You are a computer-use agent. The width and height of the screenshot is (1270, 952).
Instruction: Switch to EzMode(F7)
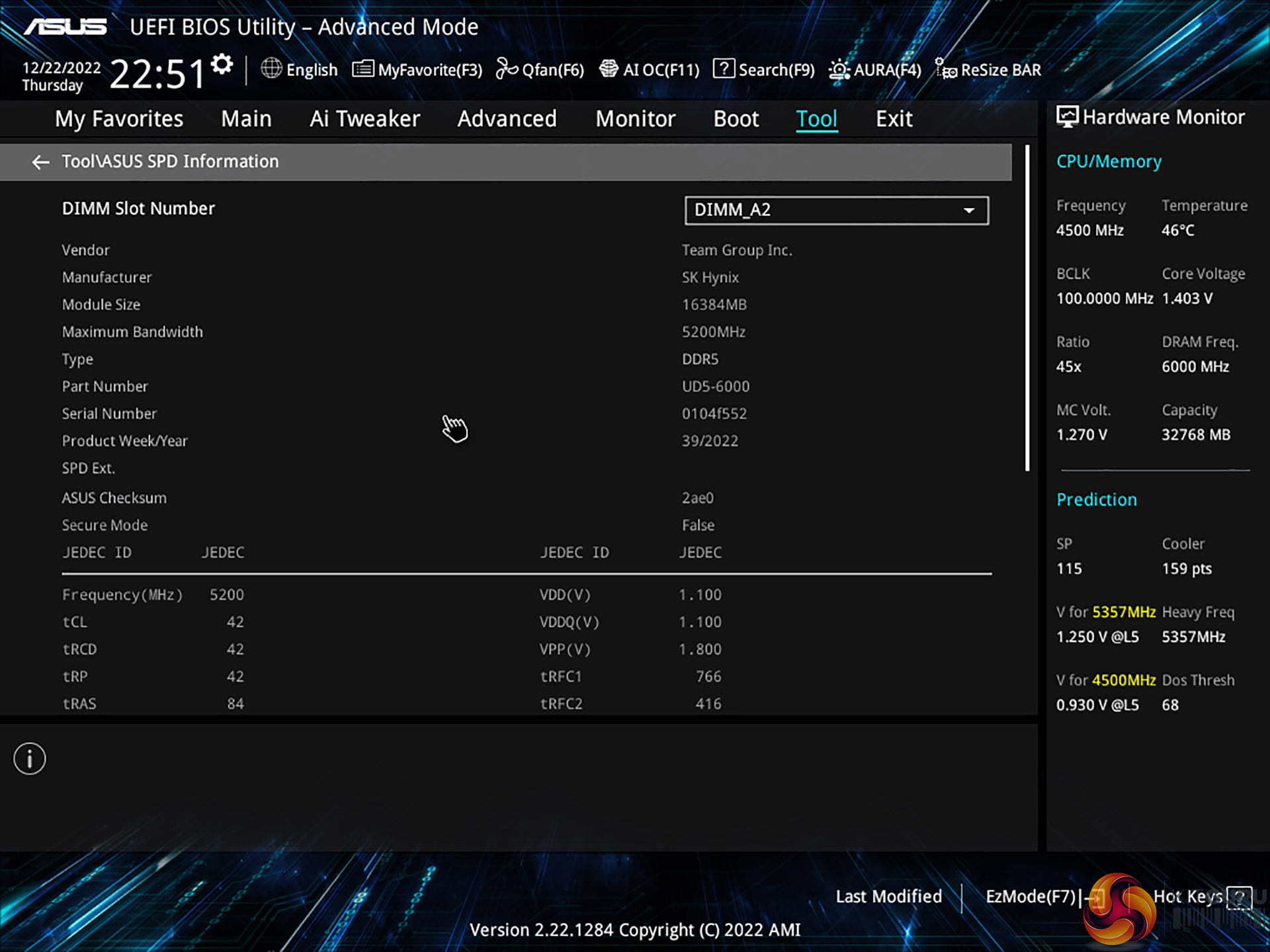[1032, 896]
